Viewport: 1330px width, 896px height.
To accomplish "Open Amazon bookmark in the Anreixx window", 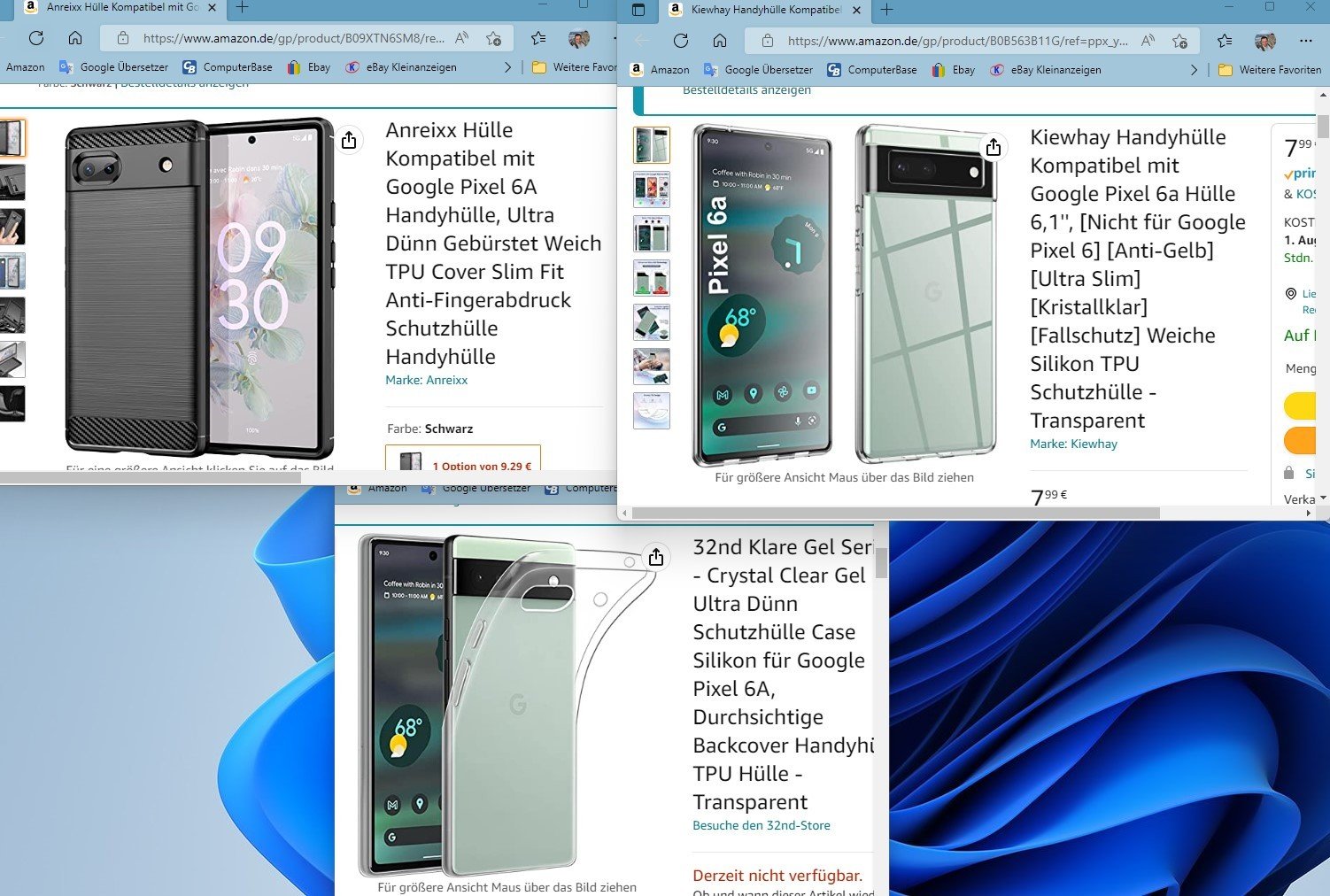I will point(25,67).
